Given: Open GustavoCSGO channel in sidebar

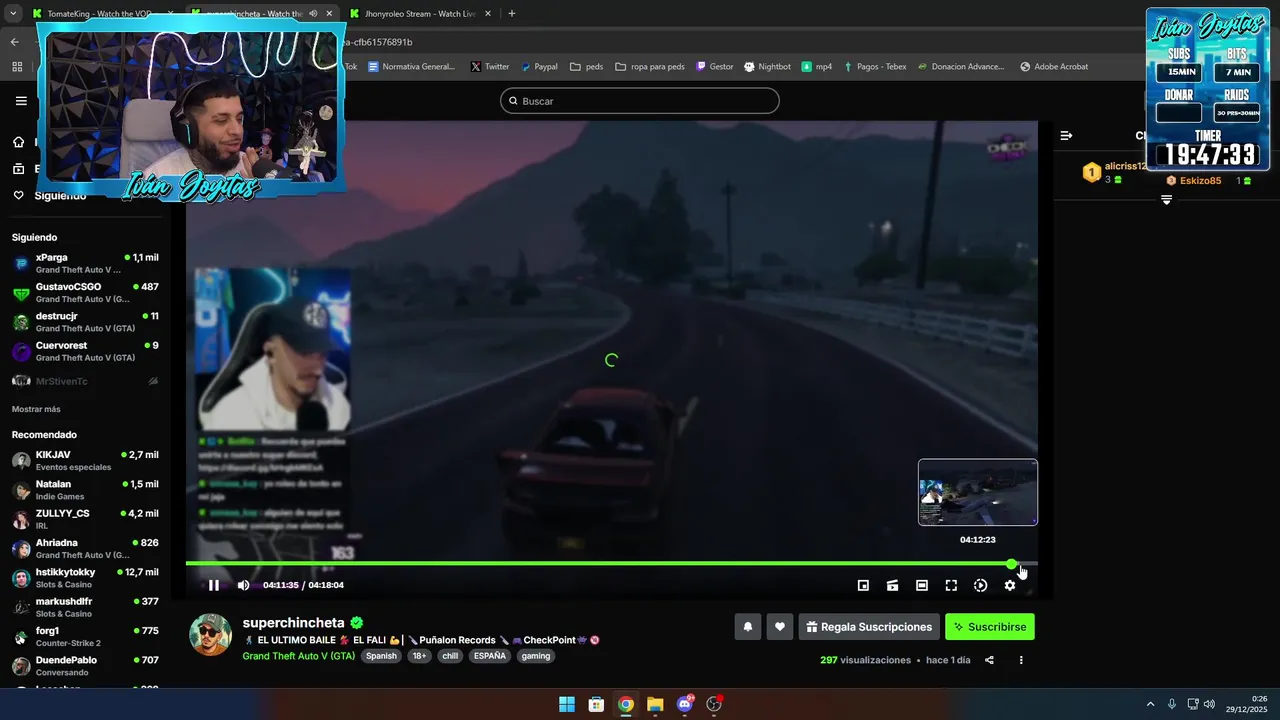Looking at the screenshot, I should (x=85, y=293).
